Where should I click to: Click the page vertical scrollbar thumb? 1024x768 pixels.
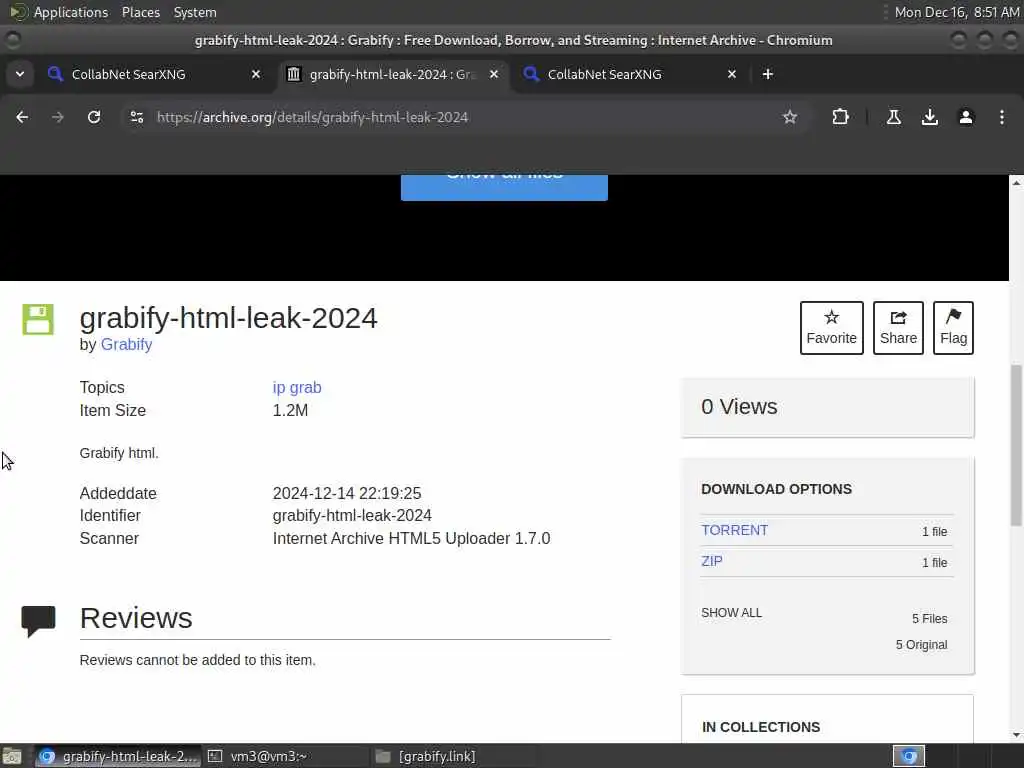point(1016,444)
